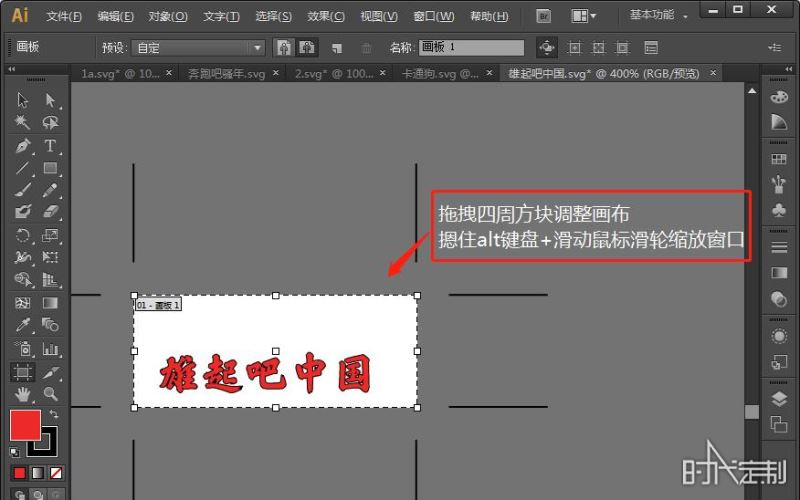Select the Selection (black arrow) tool
The height and width of the screenshot is (500, 800).
tap(22, 100)
